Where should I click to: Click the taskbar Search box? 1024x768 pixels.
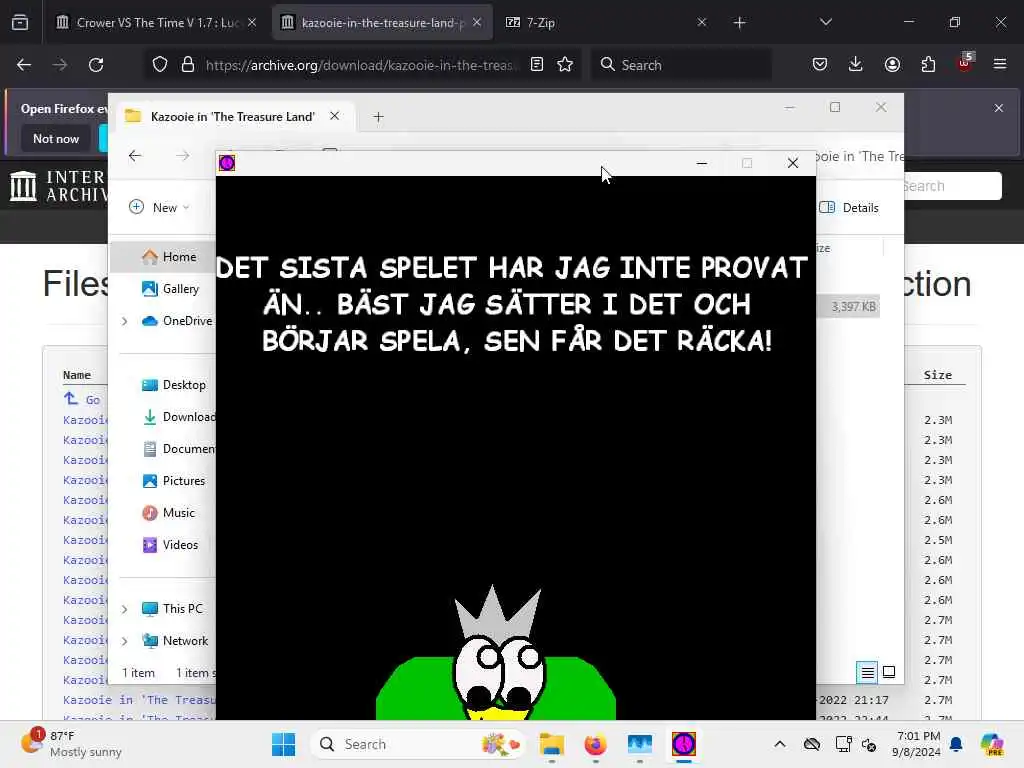[x=418, y=744]
